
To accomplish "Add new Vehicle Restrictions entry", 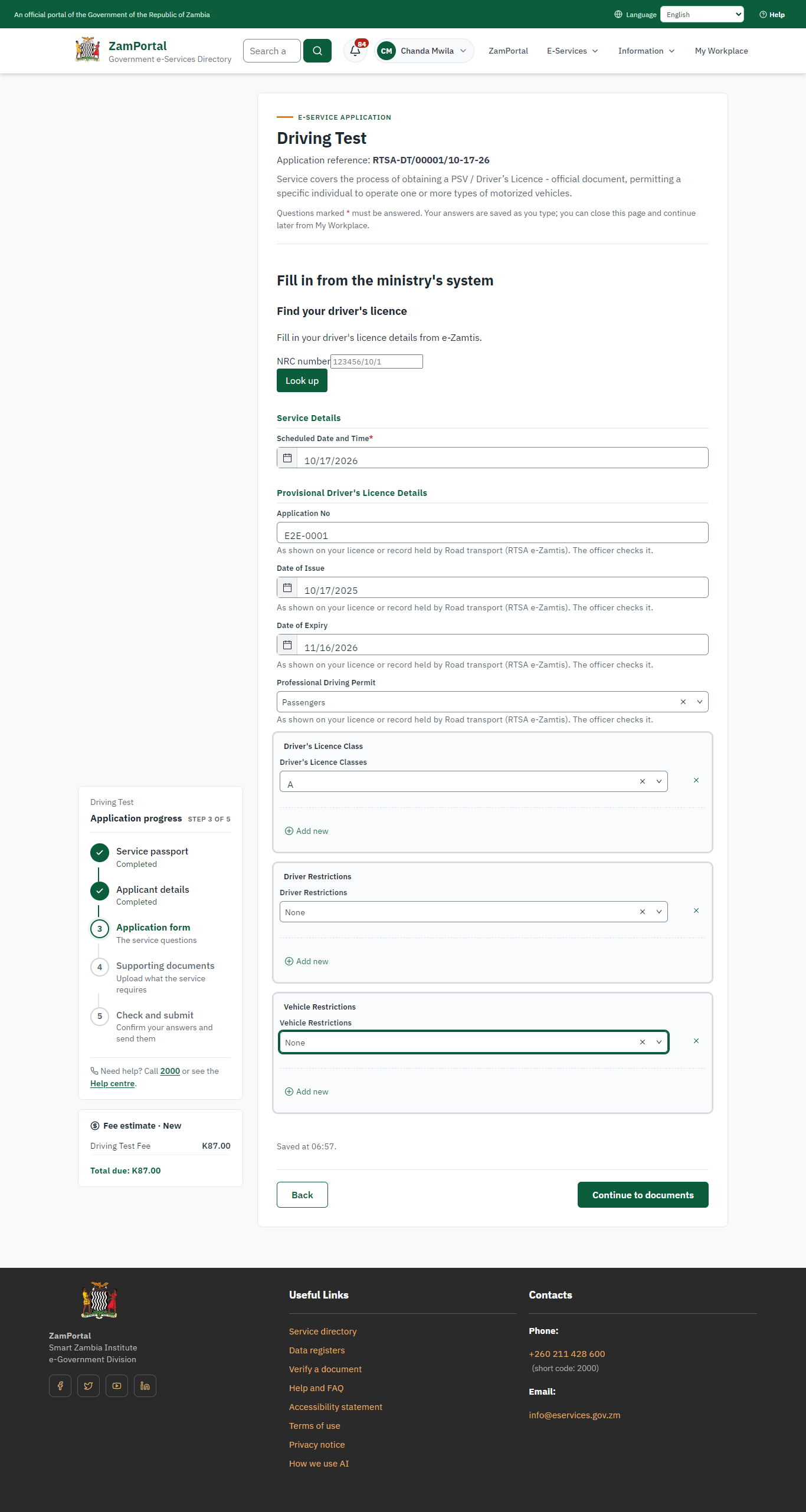I will (307, 1092).
